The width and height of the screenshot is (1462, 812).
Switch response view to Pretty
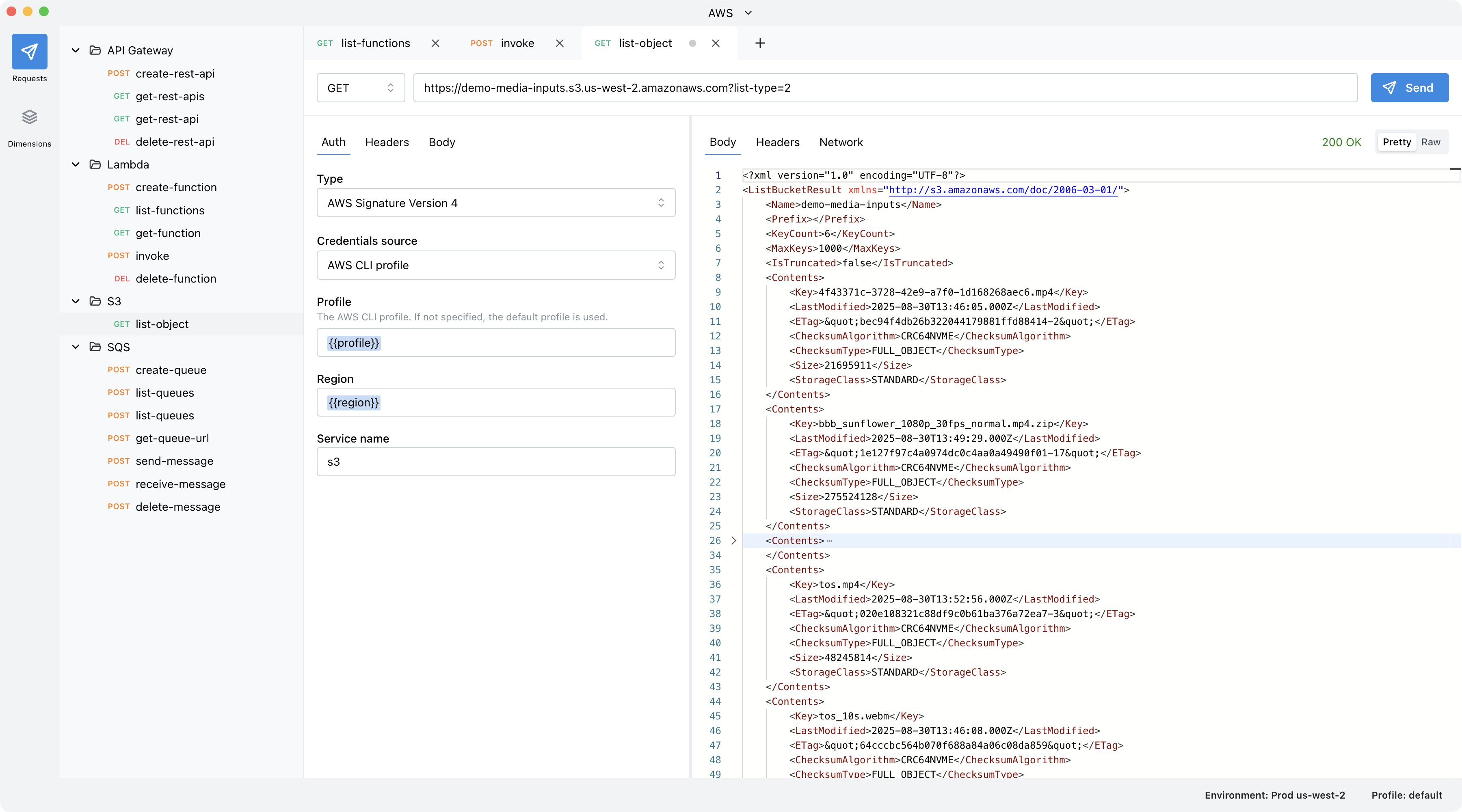pos(1396,142)
